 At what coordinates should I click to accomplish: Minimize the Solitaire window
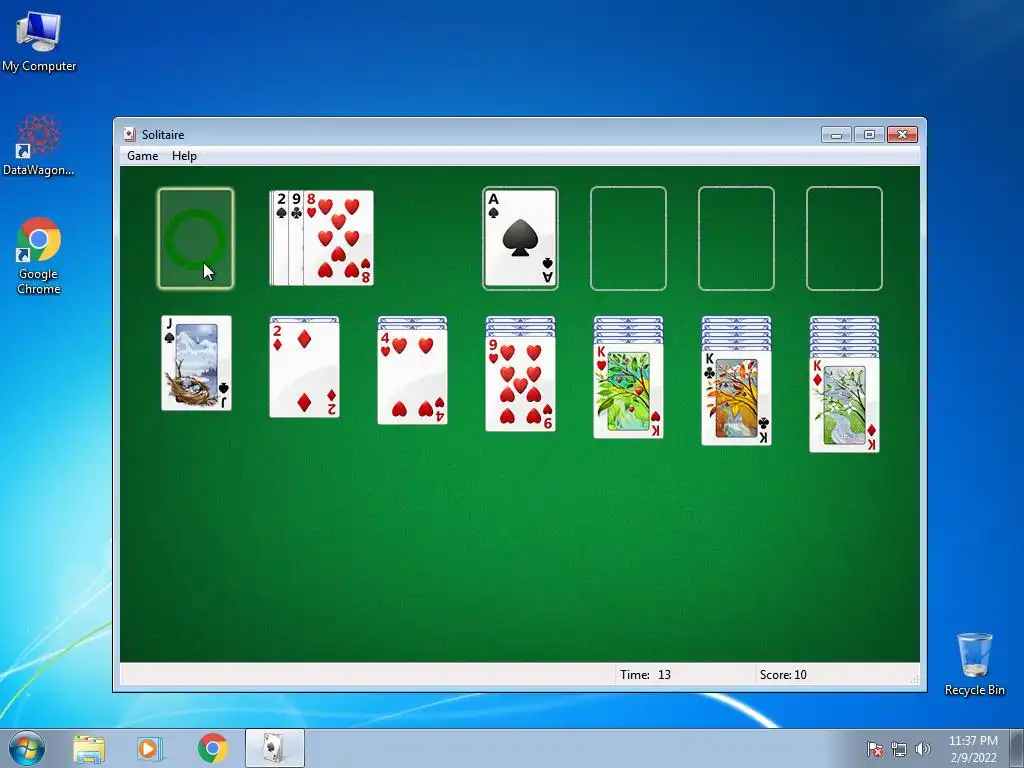[x=836, y=135]
